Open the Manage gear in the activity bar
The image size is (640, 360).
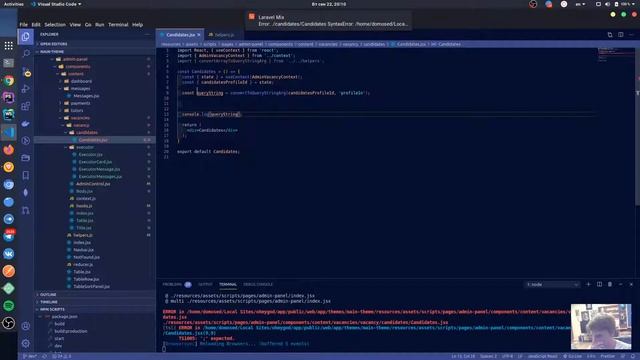click(x=26, y=343)
